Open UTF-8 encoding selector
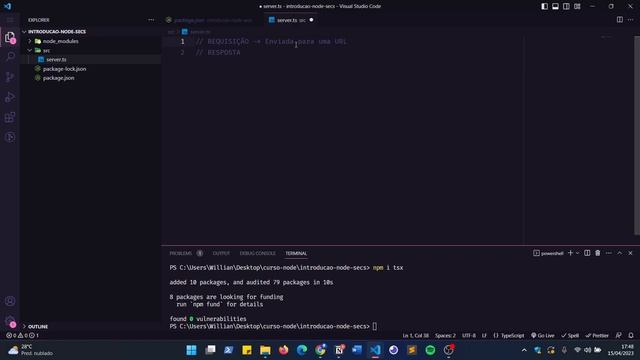640x360 pixels. point(469,335)
